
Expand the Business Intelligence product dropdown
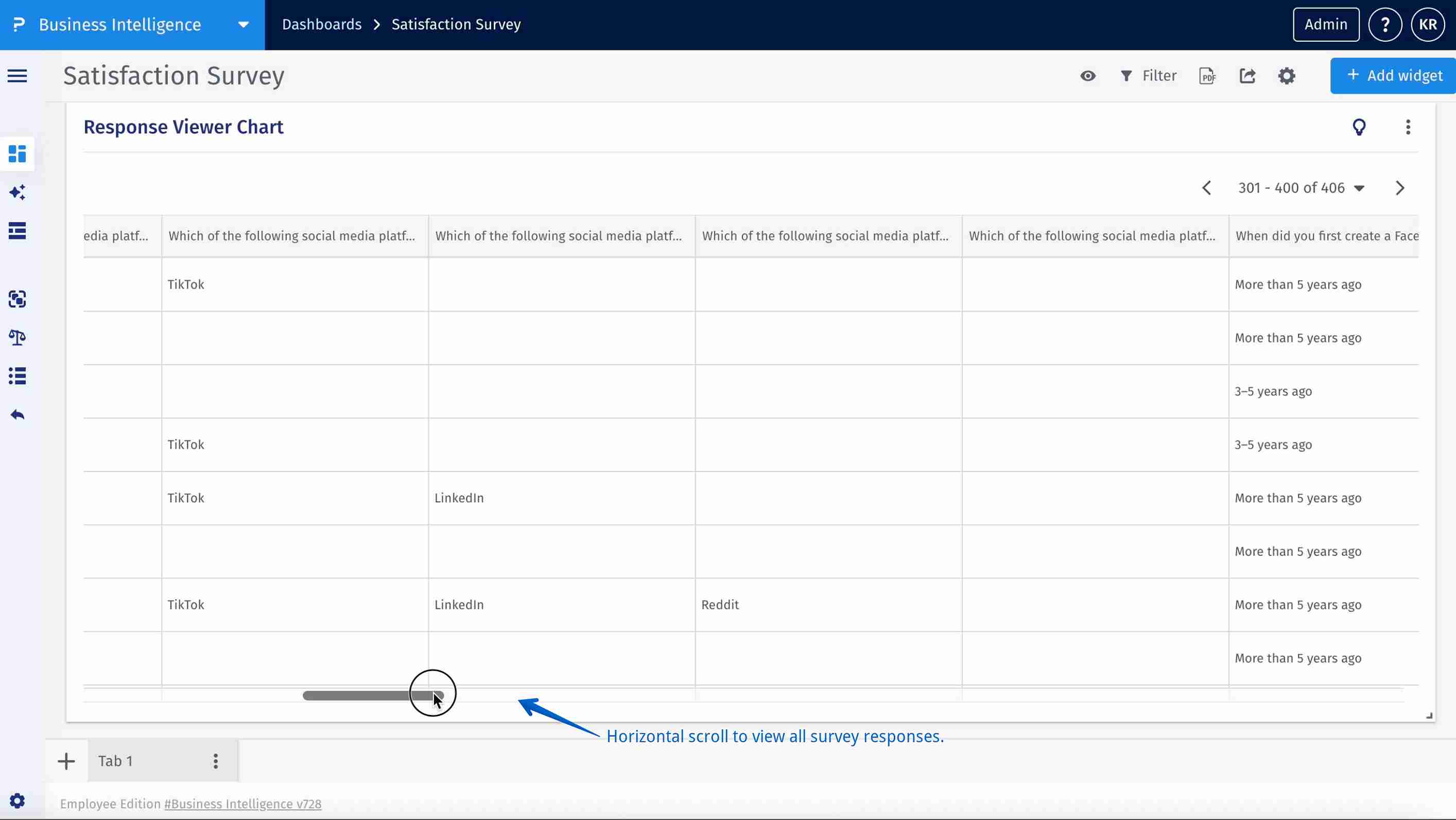[x=243, y=25]
